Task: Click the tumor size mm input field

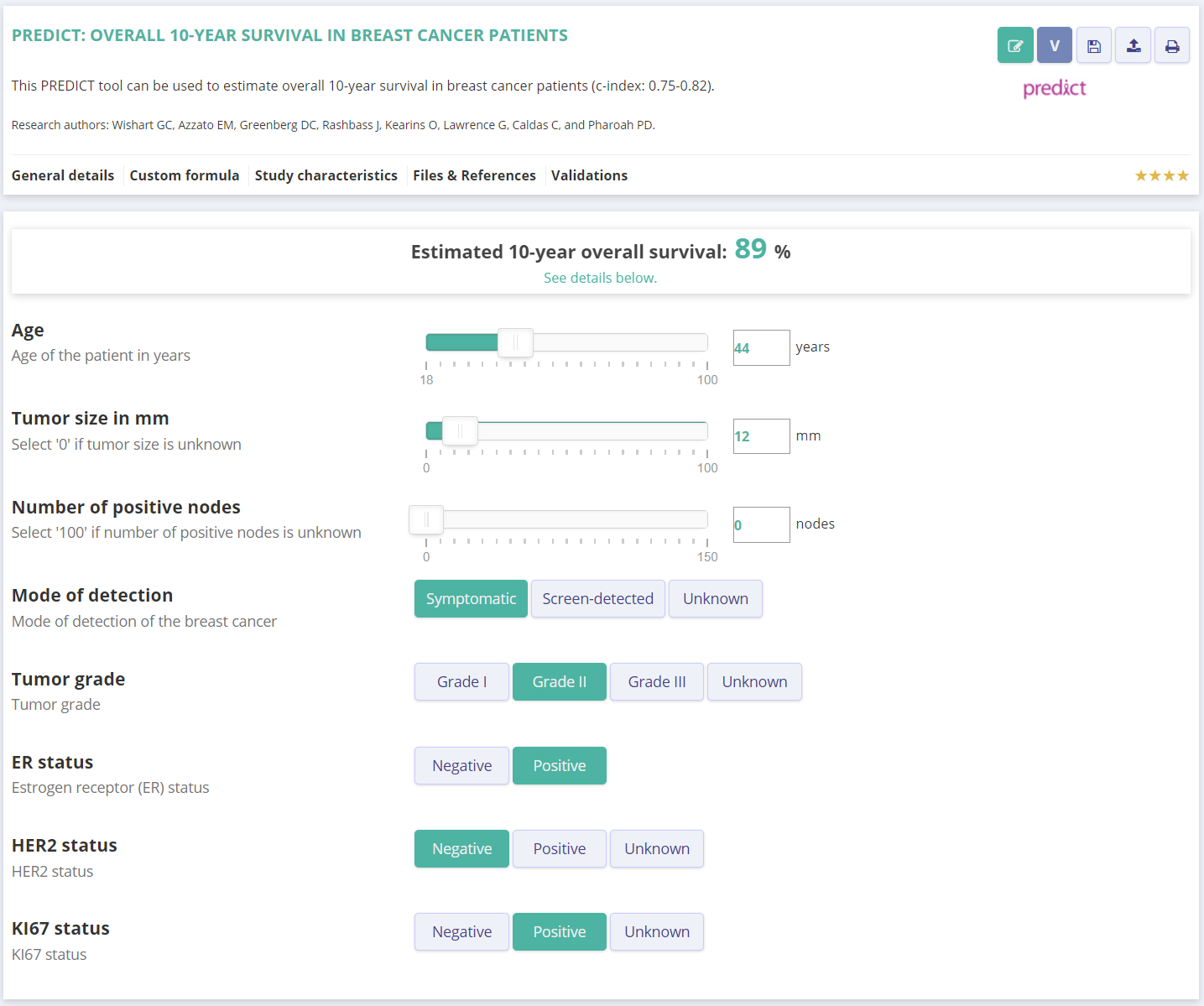Action: click(x=761, y=436)
